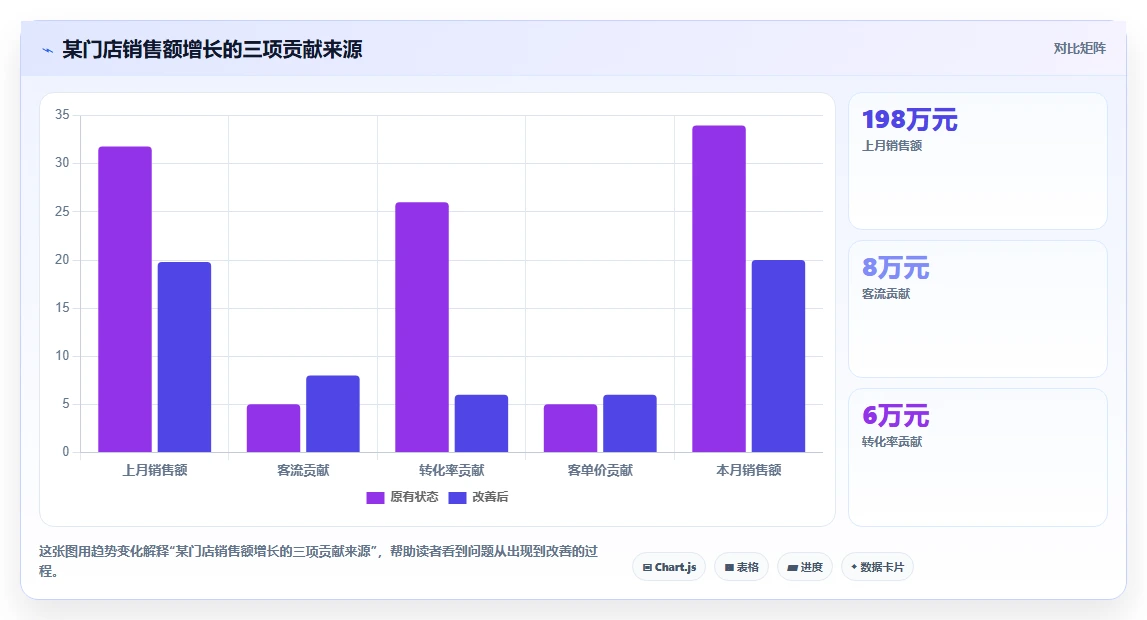The width and height of the screenshot is (1147, 620).
Task: Click the blue 客单价贡献 bar
Action: point(630,423)
